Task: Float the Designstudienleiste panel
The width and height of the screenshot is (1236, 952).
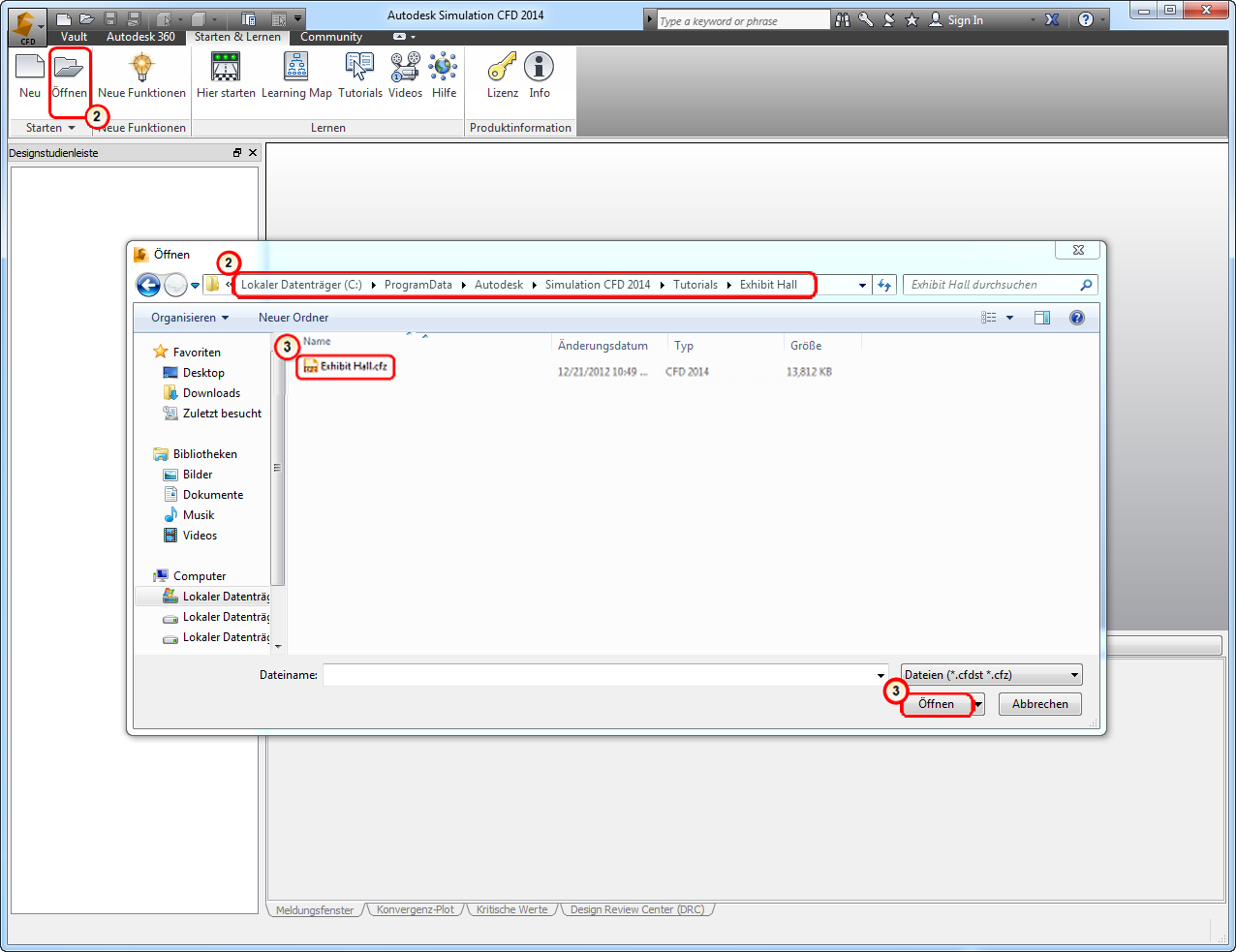Action: [237, 153]
